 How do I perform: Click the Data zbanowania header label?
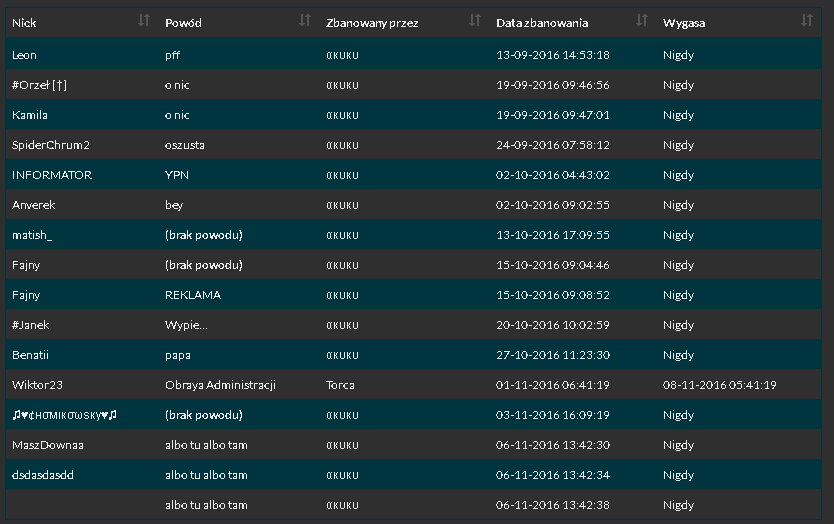click(542, 23)
